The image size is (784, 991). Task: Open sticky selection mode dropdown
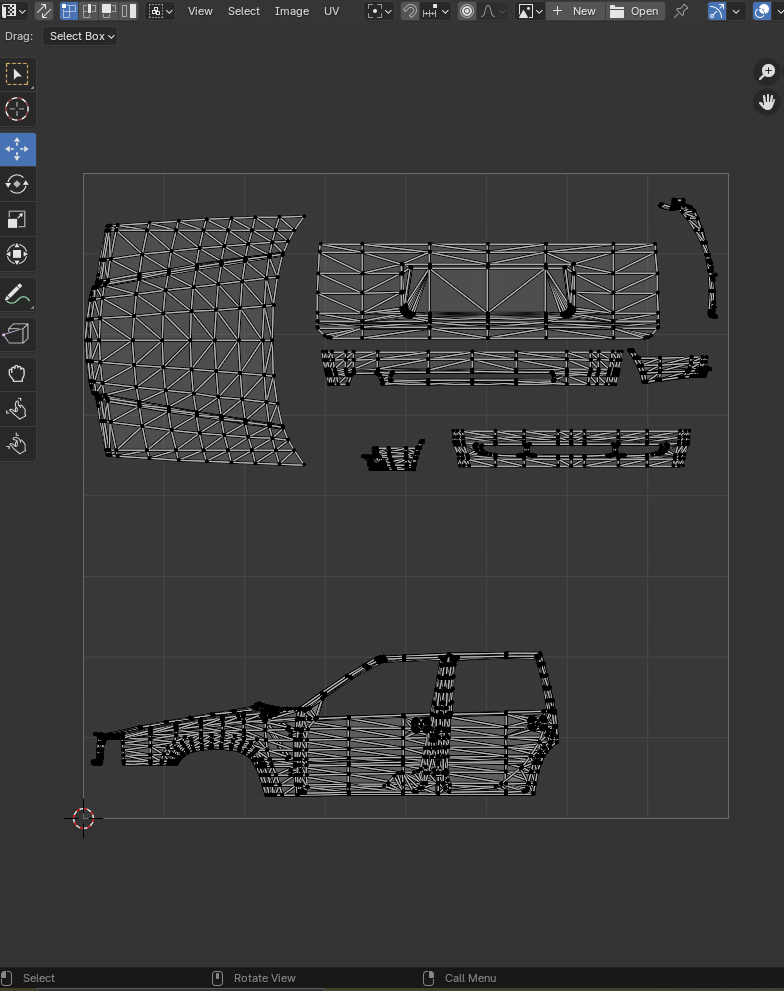point(161,11)
